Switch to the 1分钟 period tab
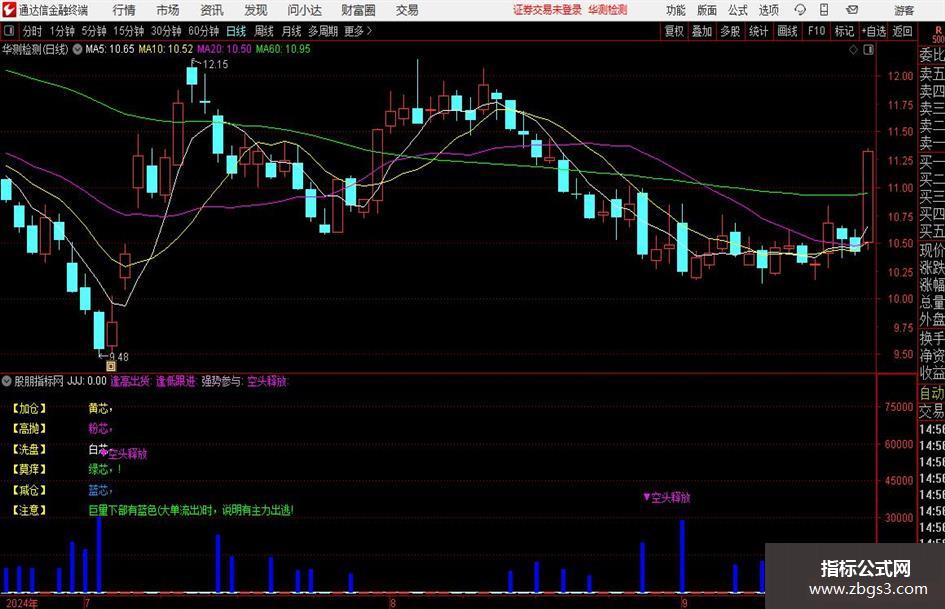The image size is (945, 609). pos(62,31)
